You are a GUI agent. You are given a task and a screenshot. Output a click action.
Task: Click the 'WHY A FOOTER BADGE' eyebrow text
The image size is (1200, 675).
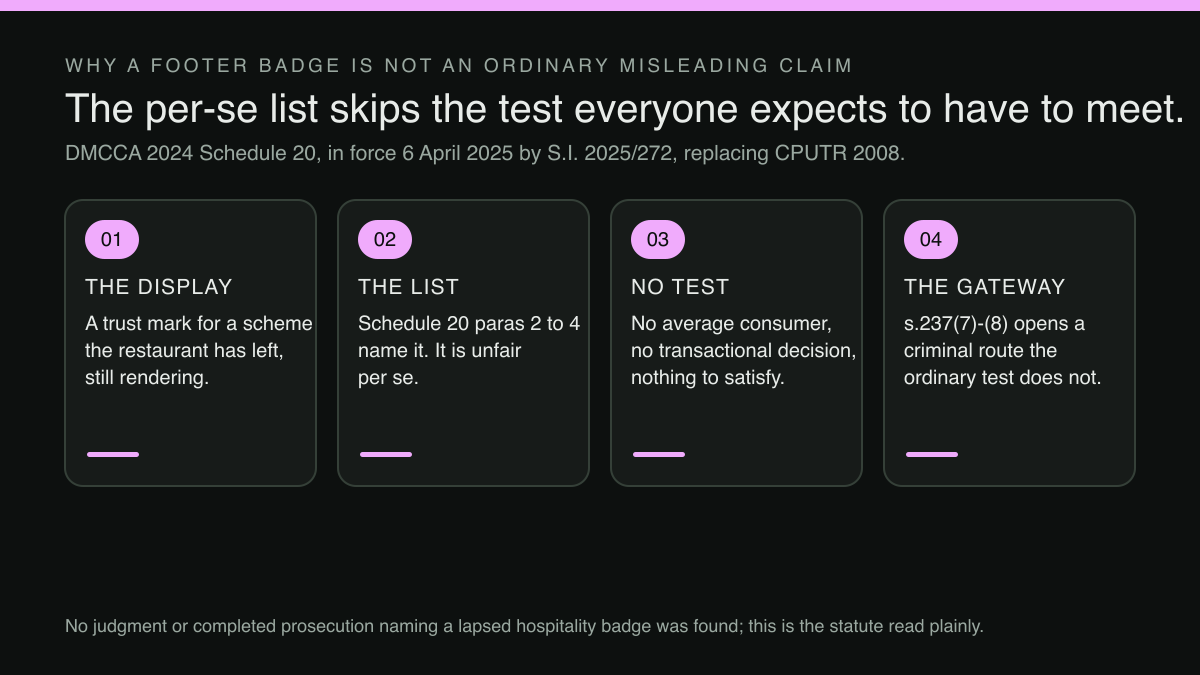pyautogui.click(x=459, y=66)
